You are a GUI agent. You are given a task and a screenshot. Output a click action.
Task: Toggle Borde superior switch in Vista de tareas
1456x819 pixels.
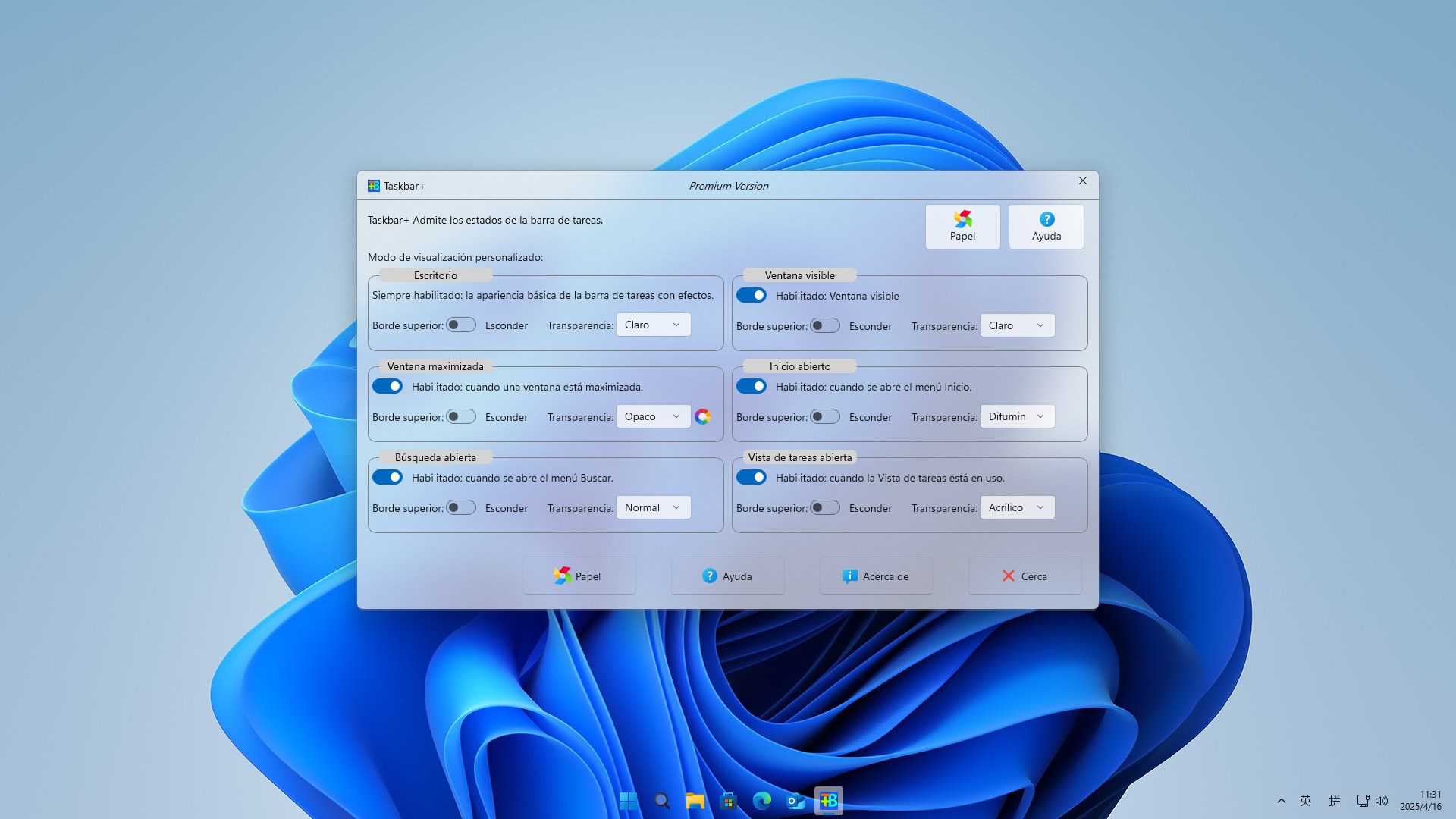825,507
